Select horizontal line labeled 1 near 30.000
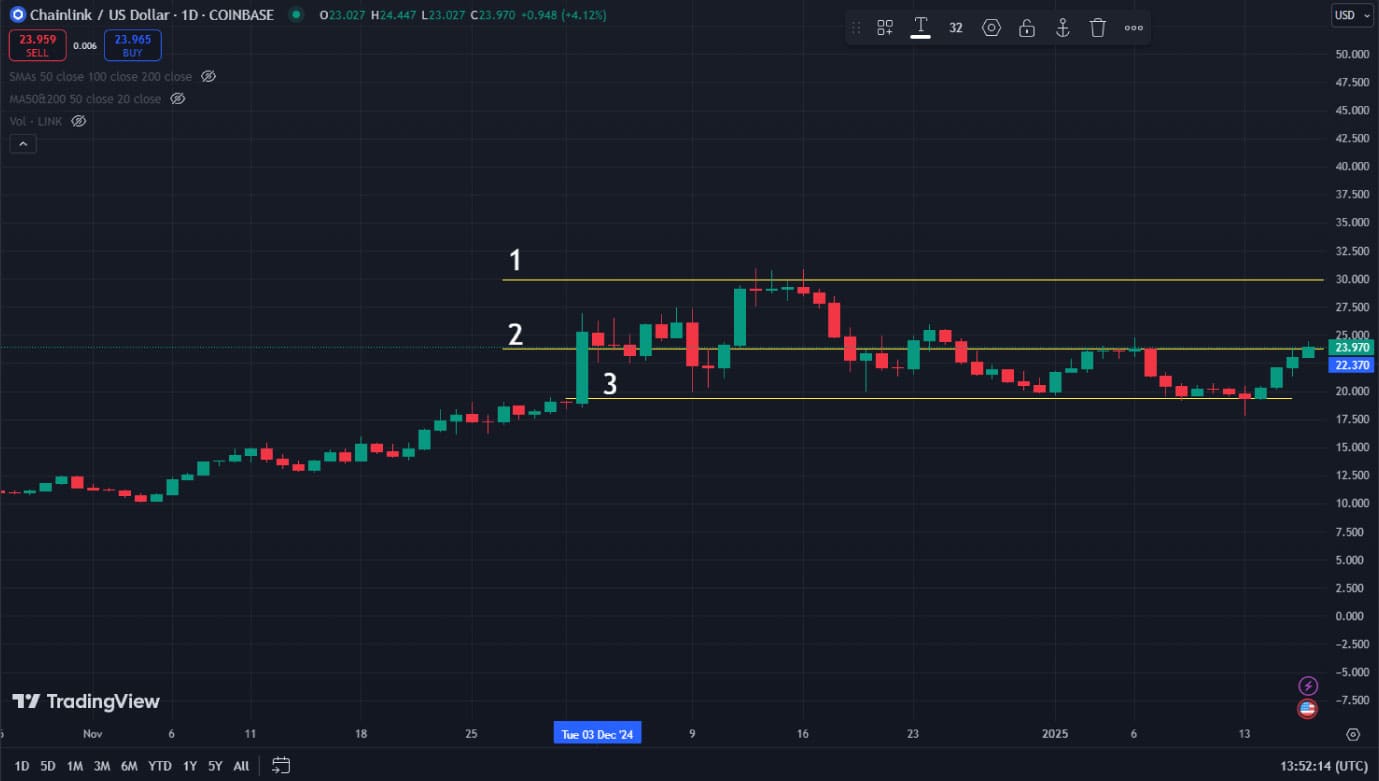1379x781 pixels. [x=912, y=280]
